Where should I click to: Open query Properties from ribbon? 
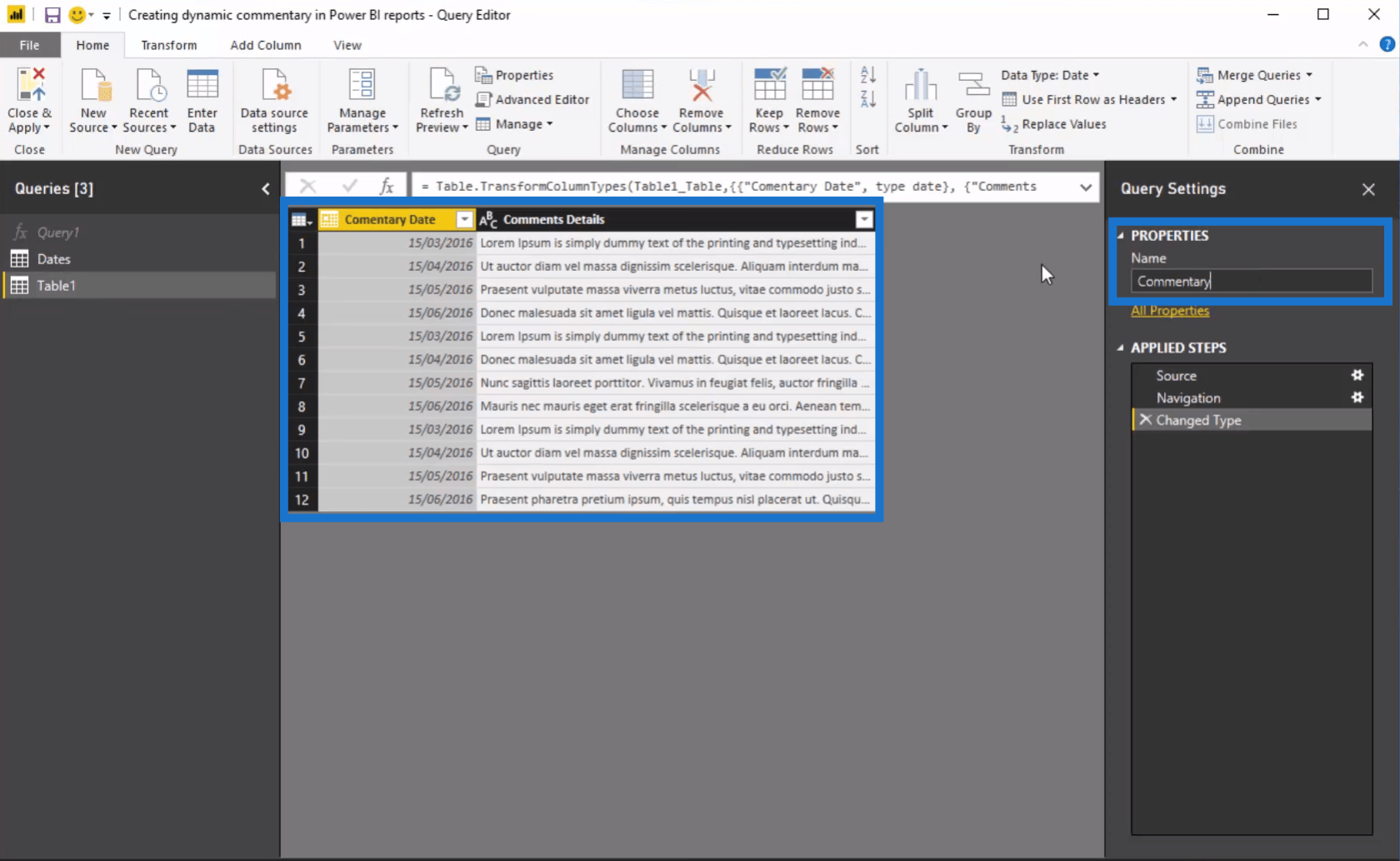point(514,75)
